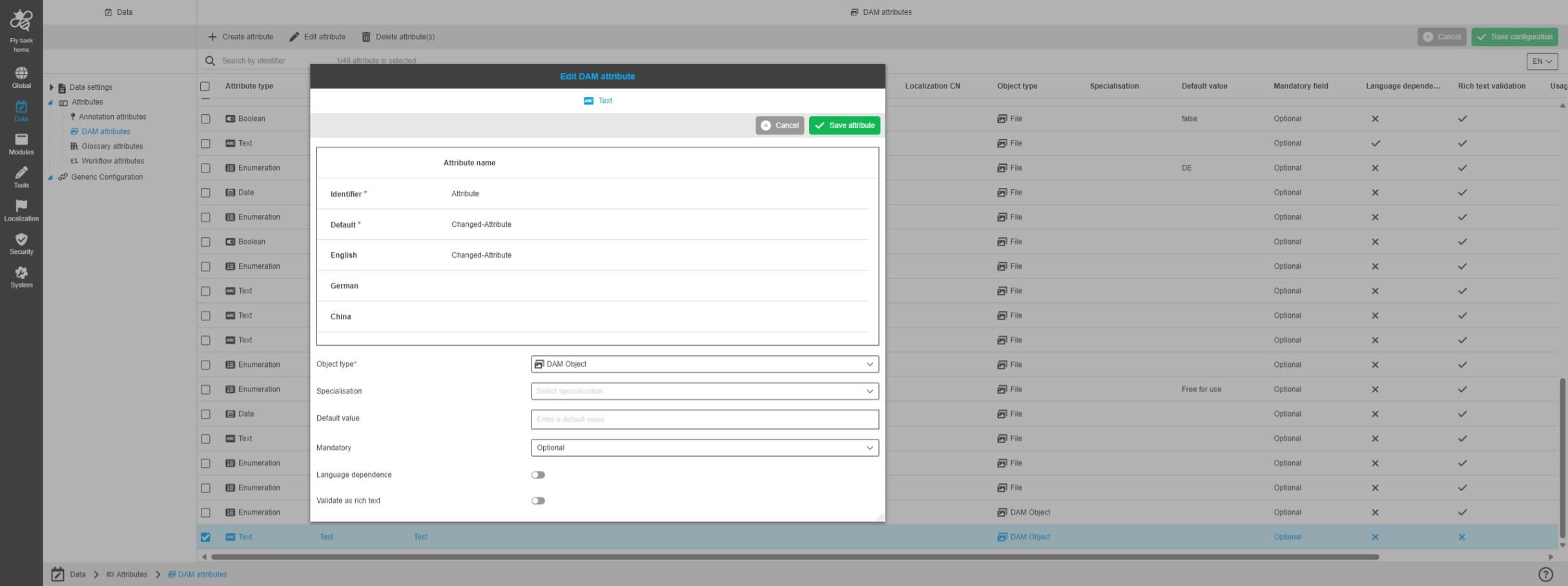Select Glossary attributes in the tree

pyautogui.click(x=112, y=146)
